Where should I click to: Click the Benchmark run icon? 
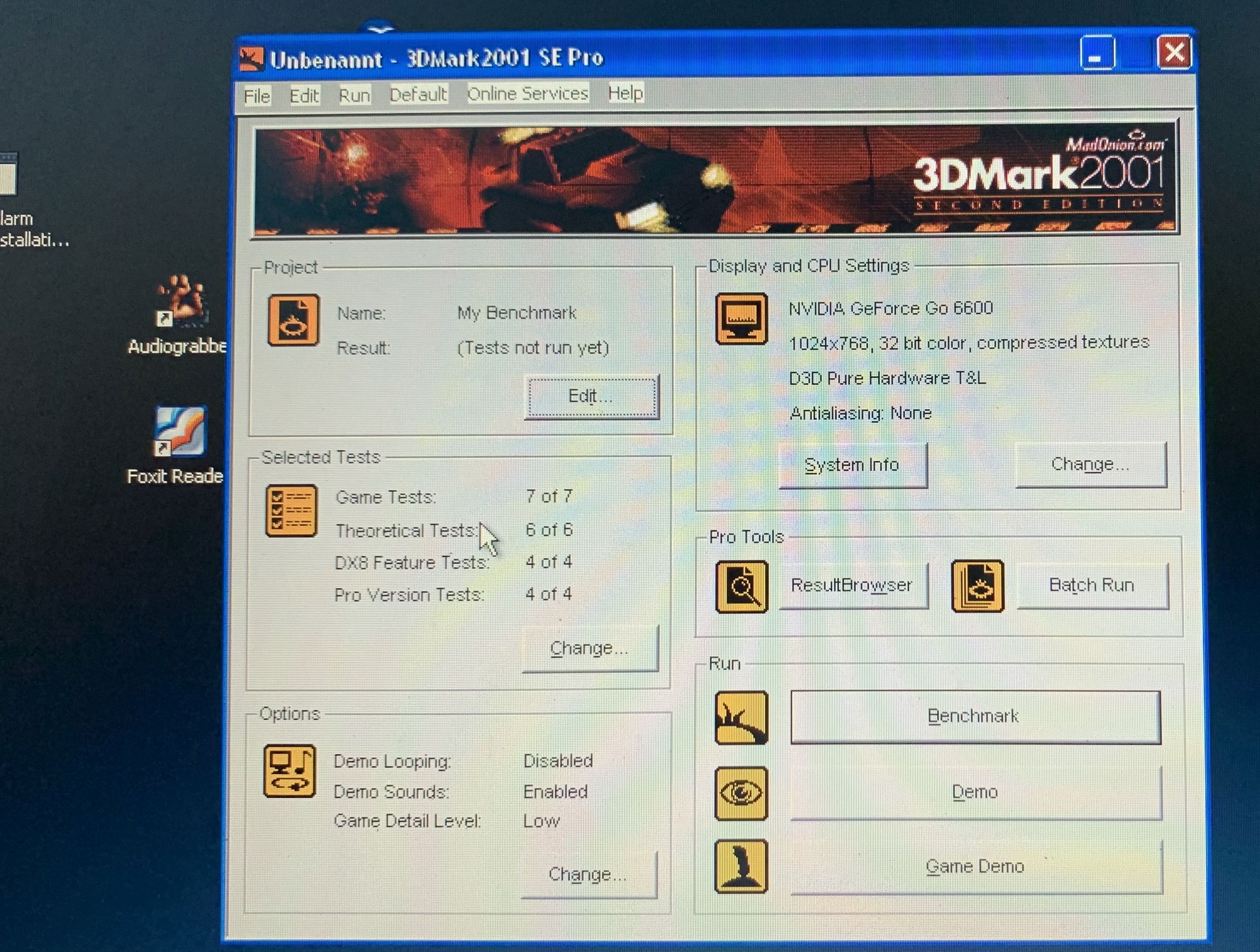pos(741,718)
